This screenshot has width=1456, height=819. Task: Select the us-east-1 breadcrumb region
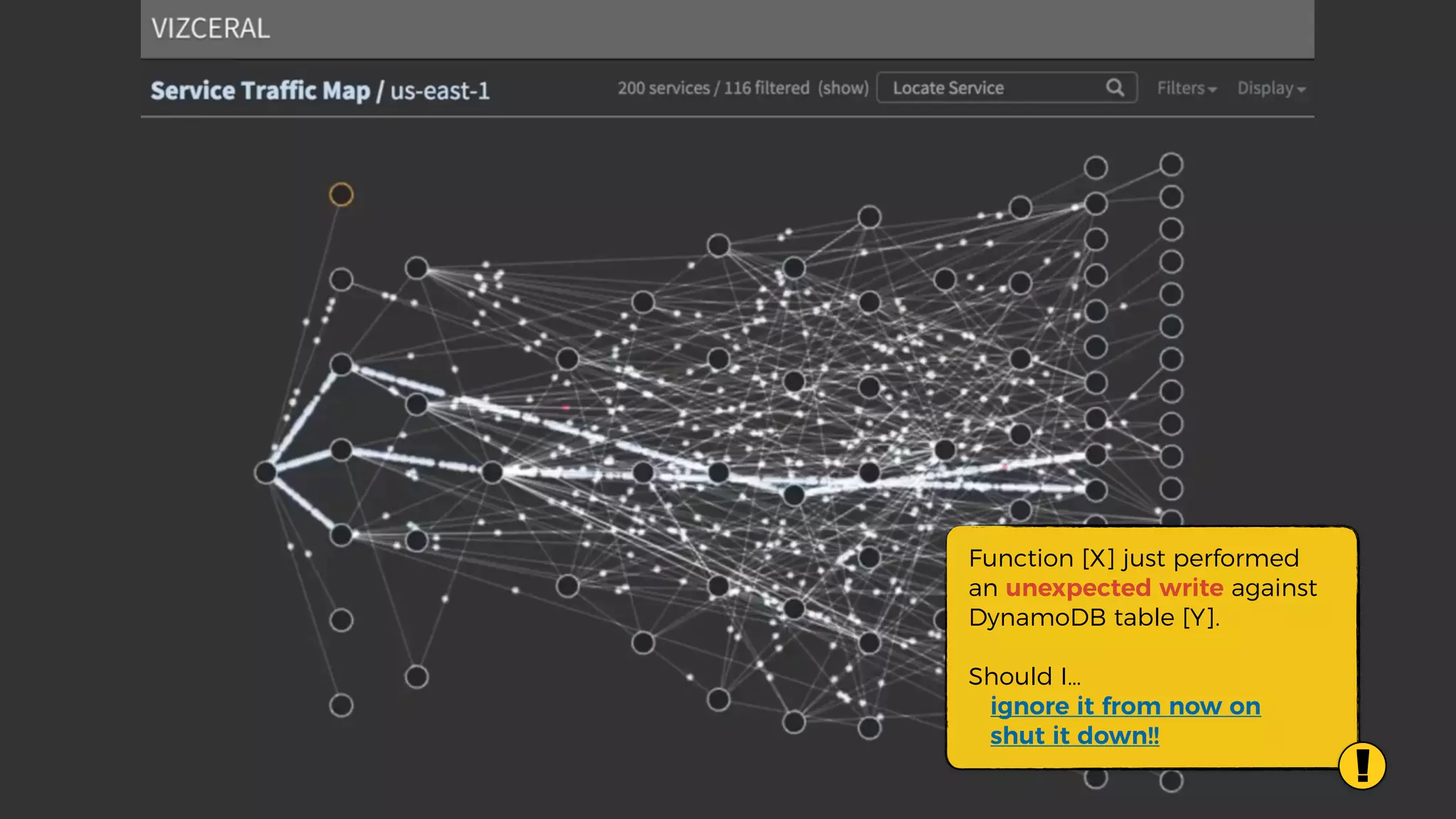click(440, 91)
